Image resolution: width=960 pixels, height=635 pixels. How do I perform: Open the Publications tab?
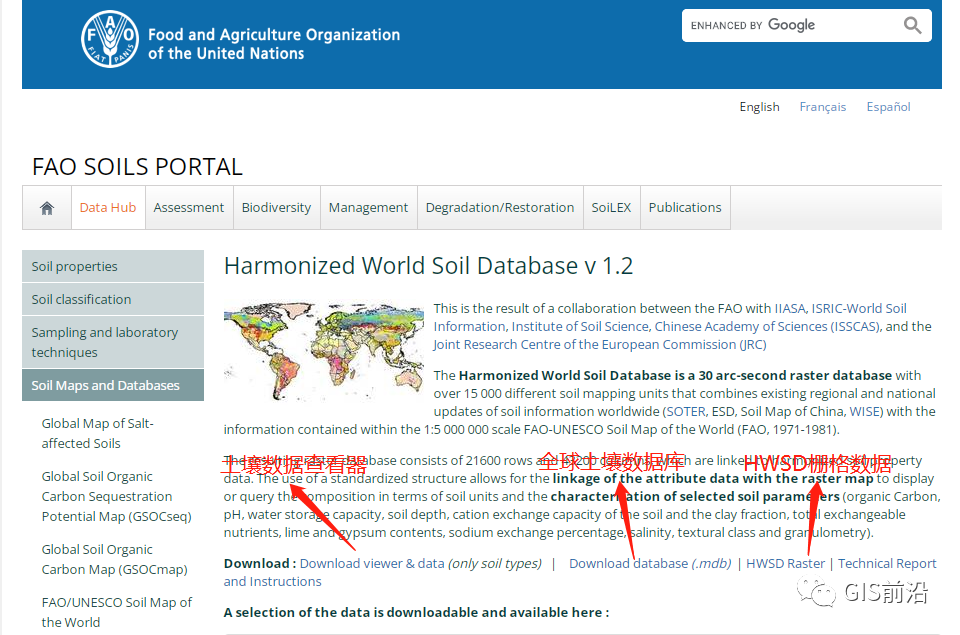685,208
